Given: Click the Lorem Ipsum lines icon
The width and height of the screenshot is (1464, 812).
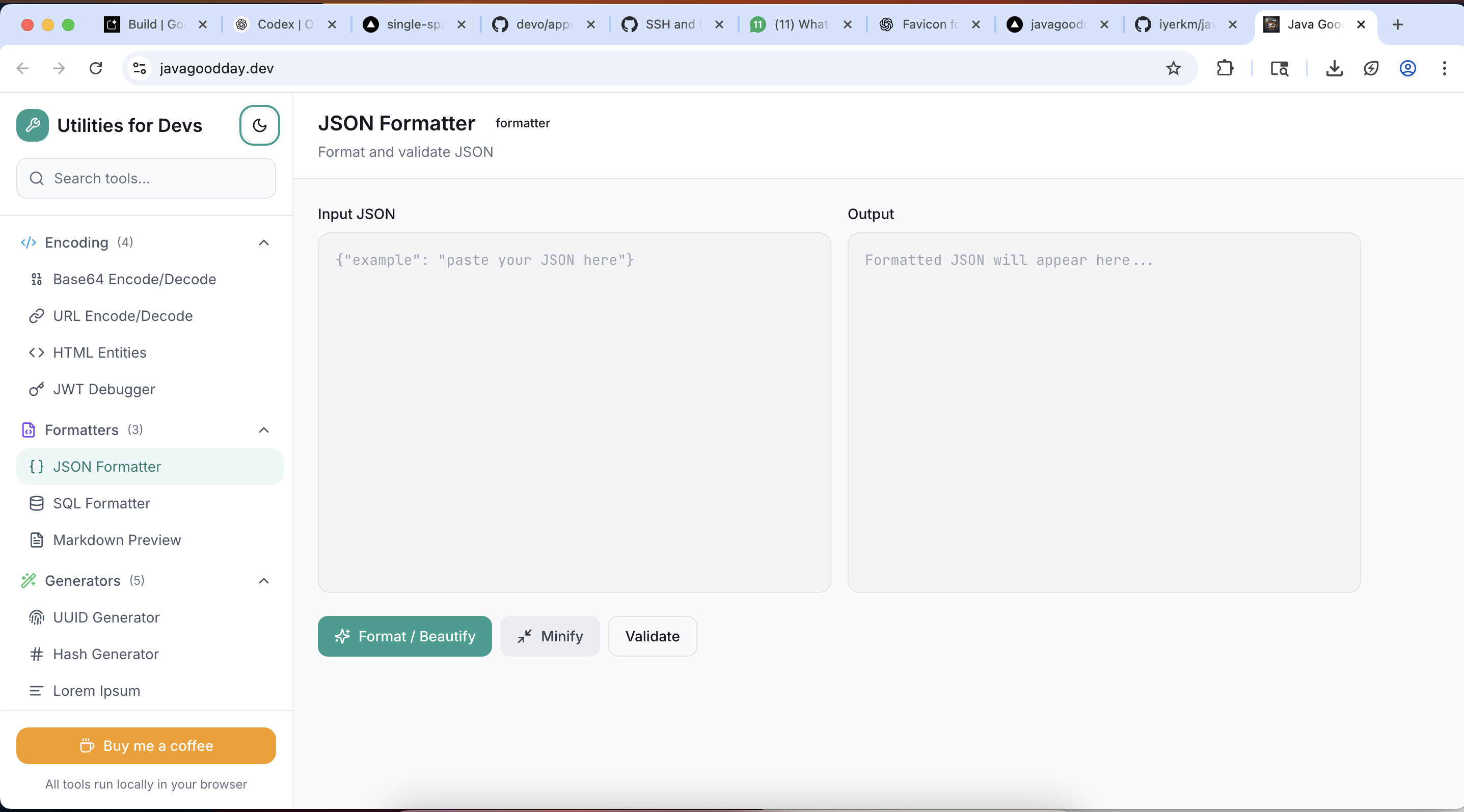Looking at the screenshot, I should click(36, 691).
